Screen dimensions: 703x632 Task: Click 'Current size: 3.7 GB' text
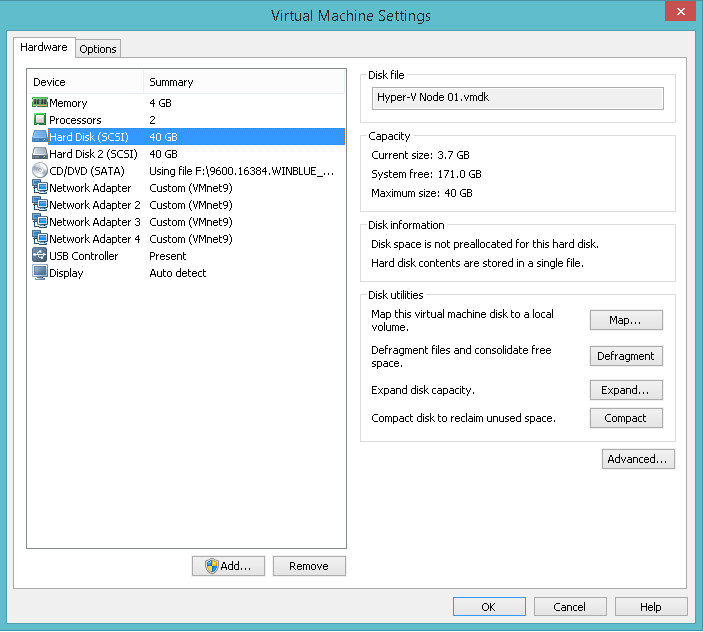coord(420,155)
